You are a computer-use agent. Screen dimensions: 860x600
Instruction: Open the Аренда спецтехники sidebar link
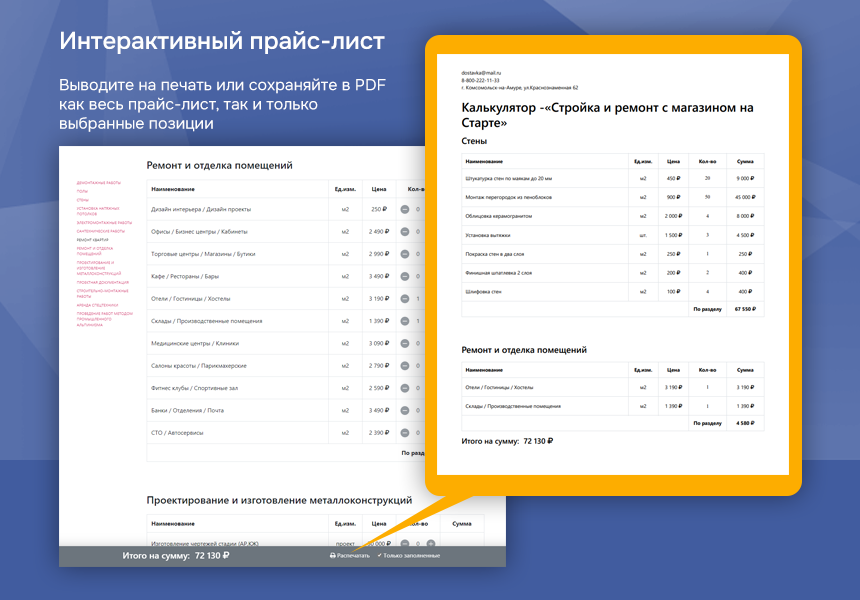(x=99, y=303)
